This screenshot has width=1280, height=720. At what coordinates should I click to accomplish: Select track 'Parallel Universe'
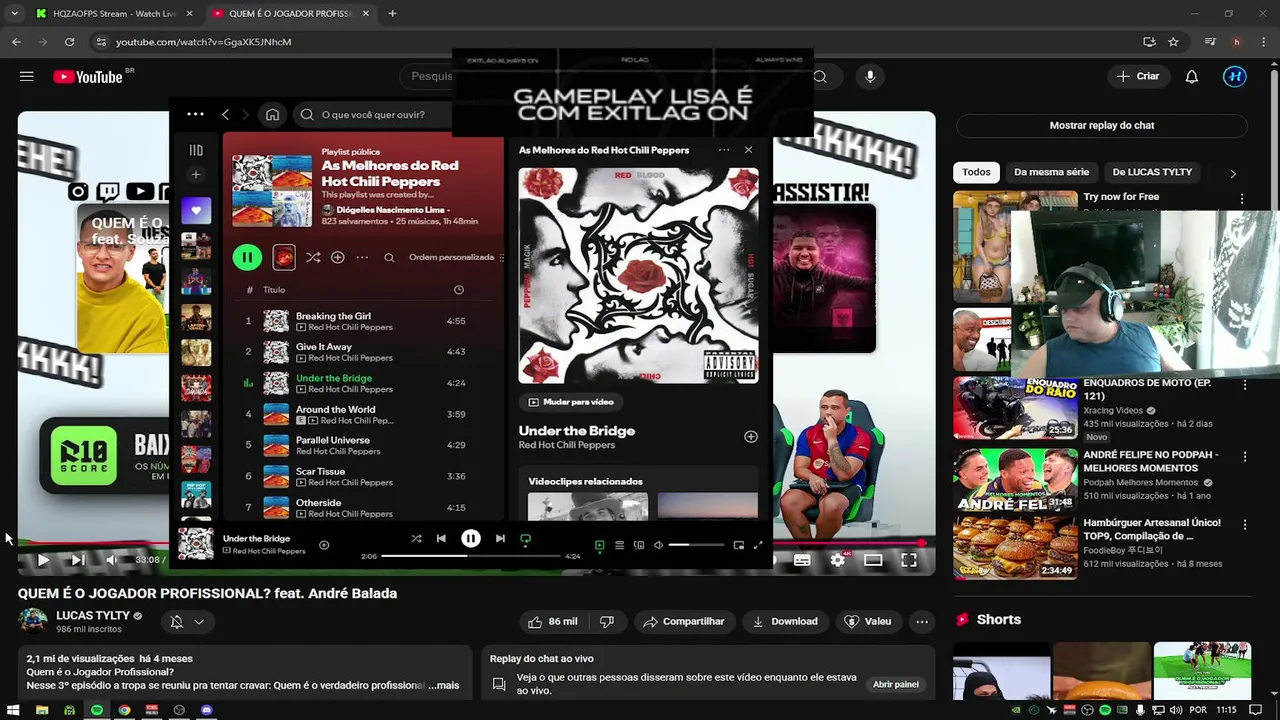pos(333,440)
